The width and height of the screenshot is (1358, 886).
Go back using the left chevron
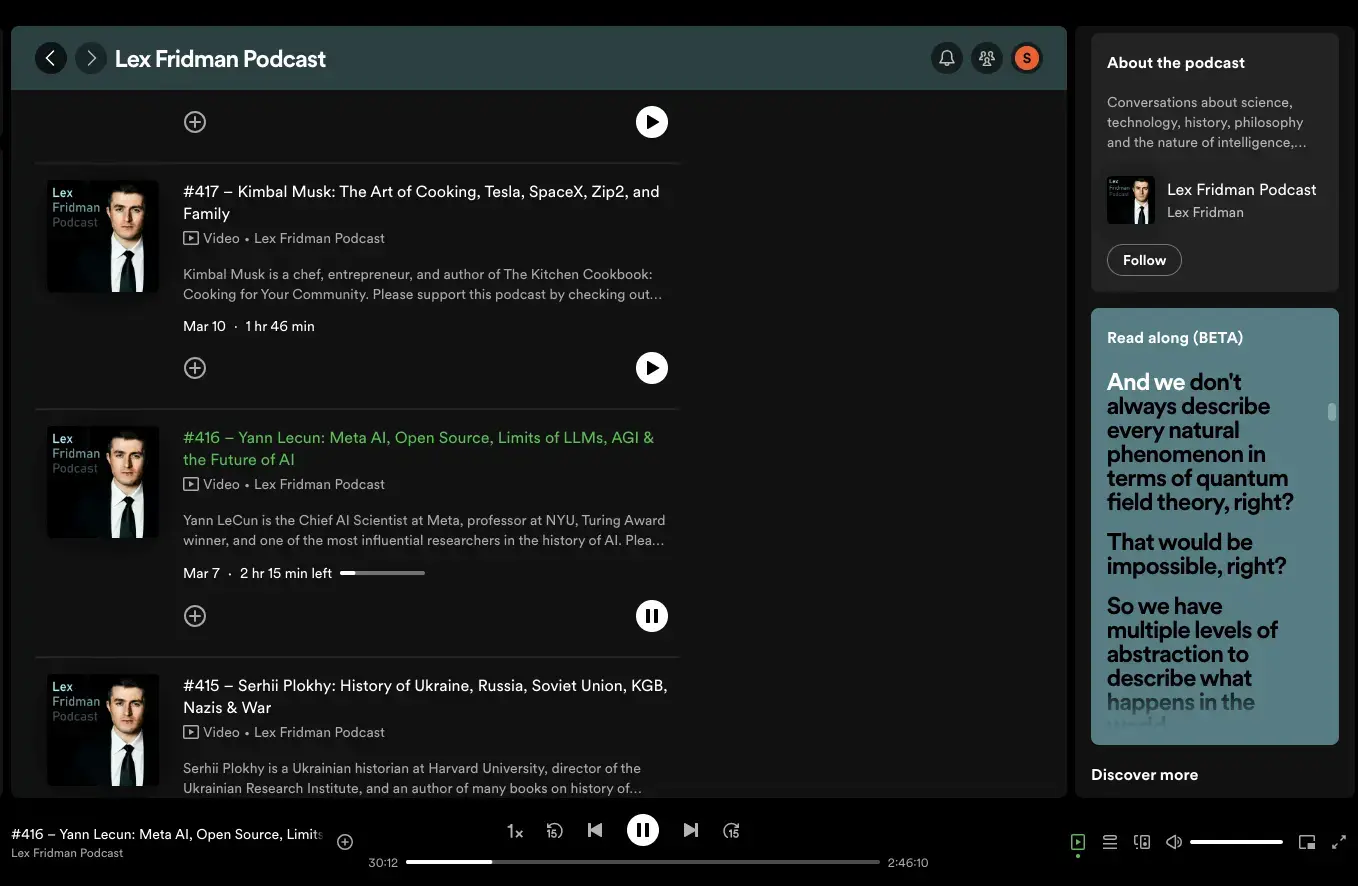tap(51, 57)
